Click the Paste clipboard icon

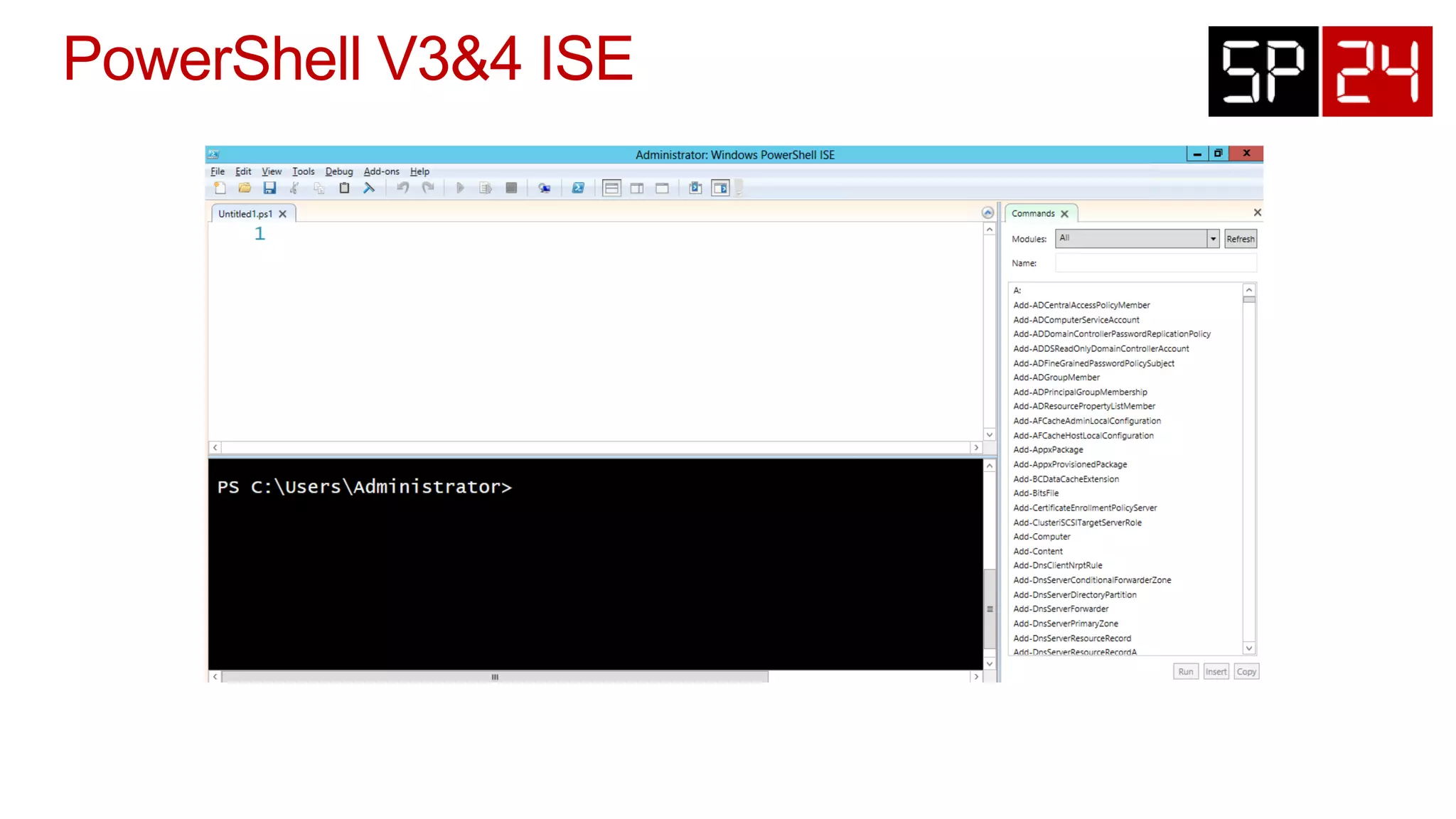(344, 188)
